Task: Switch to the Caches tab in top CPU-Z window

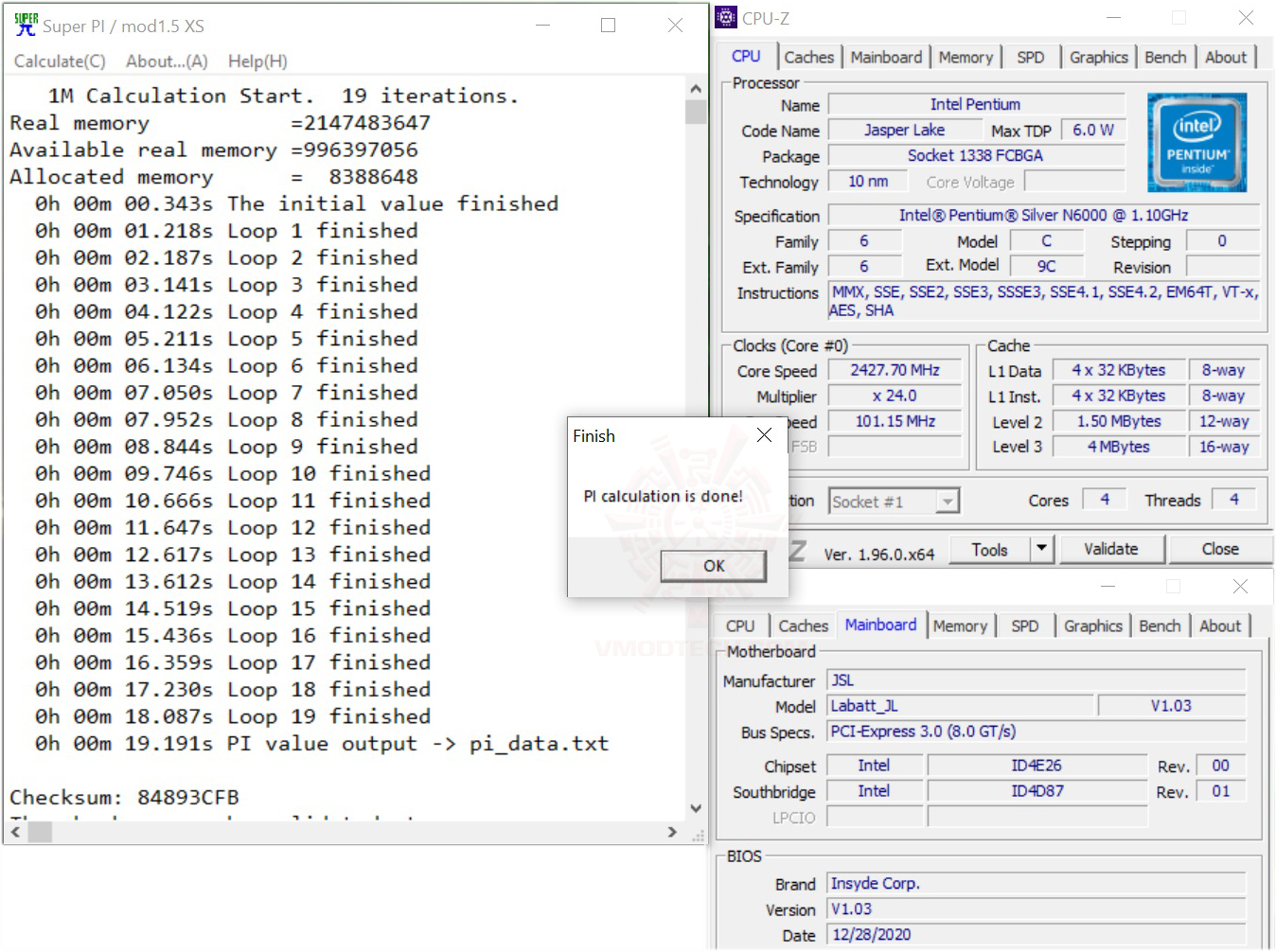Action: [809, 57]
